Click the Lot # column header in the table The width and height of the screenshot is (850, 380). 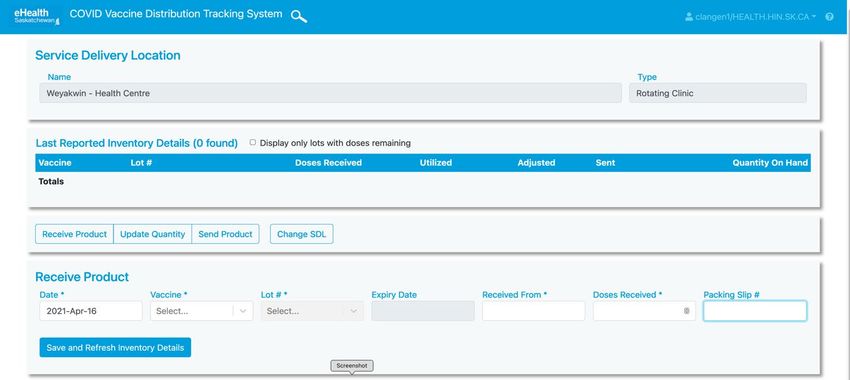click(141, 163)
